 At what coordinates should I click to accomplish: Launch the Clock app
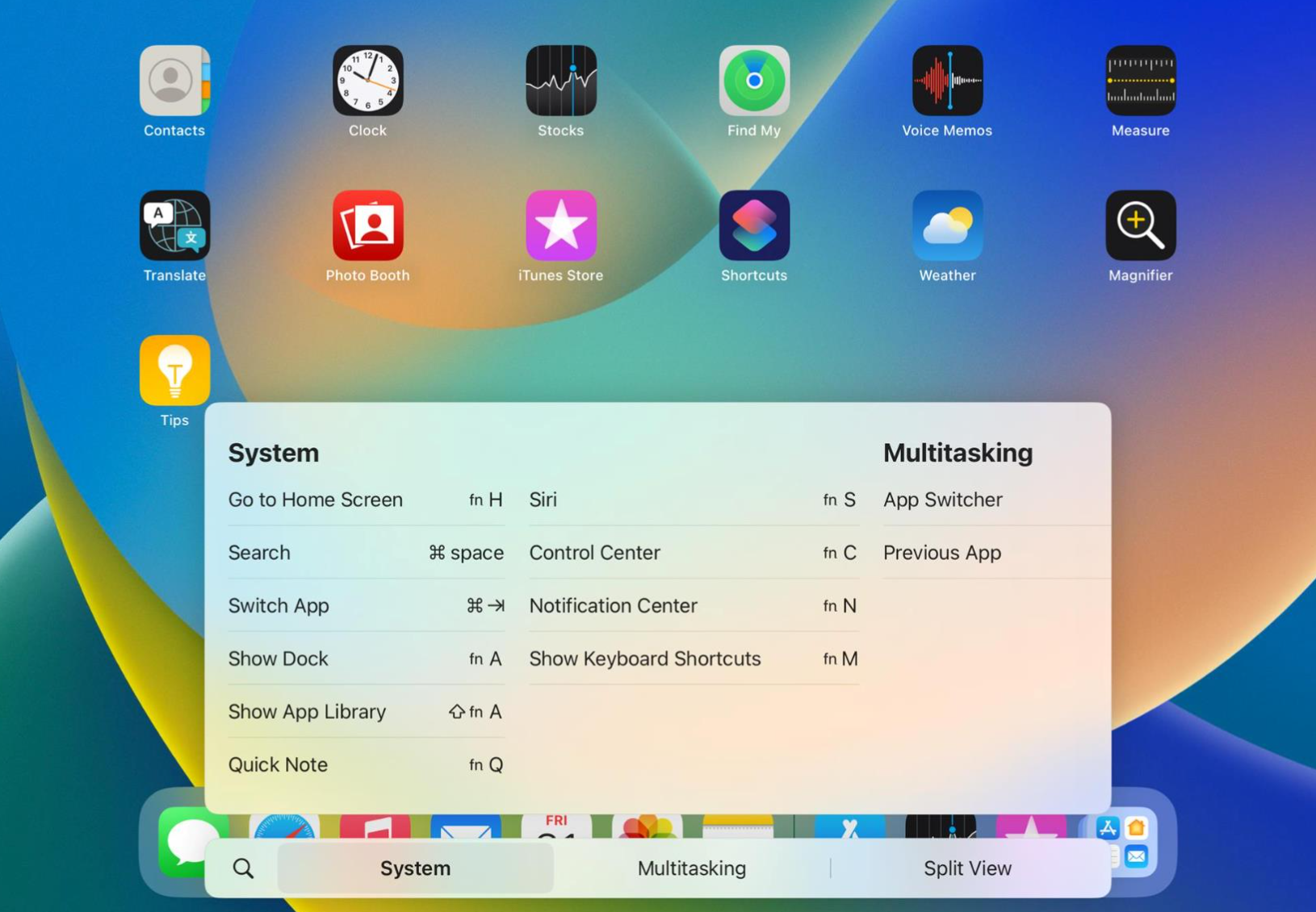367,81
